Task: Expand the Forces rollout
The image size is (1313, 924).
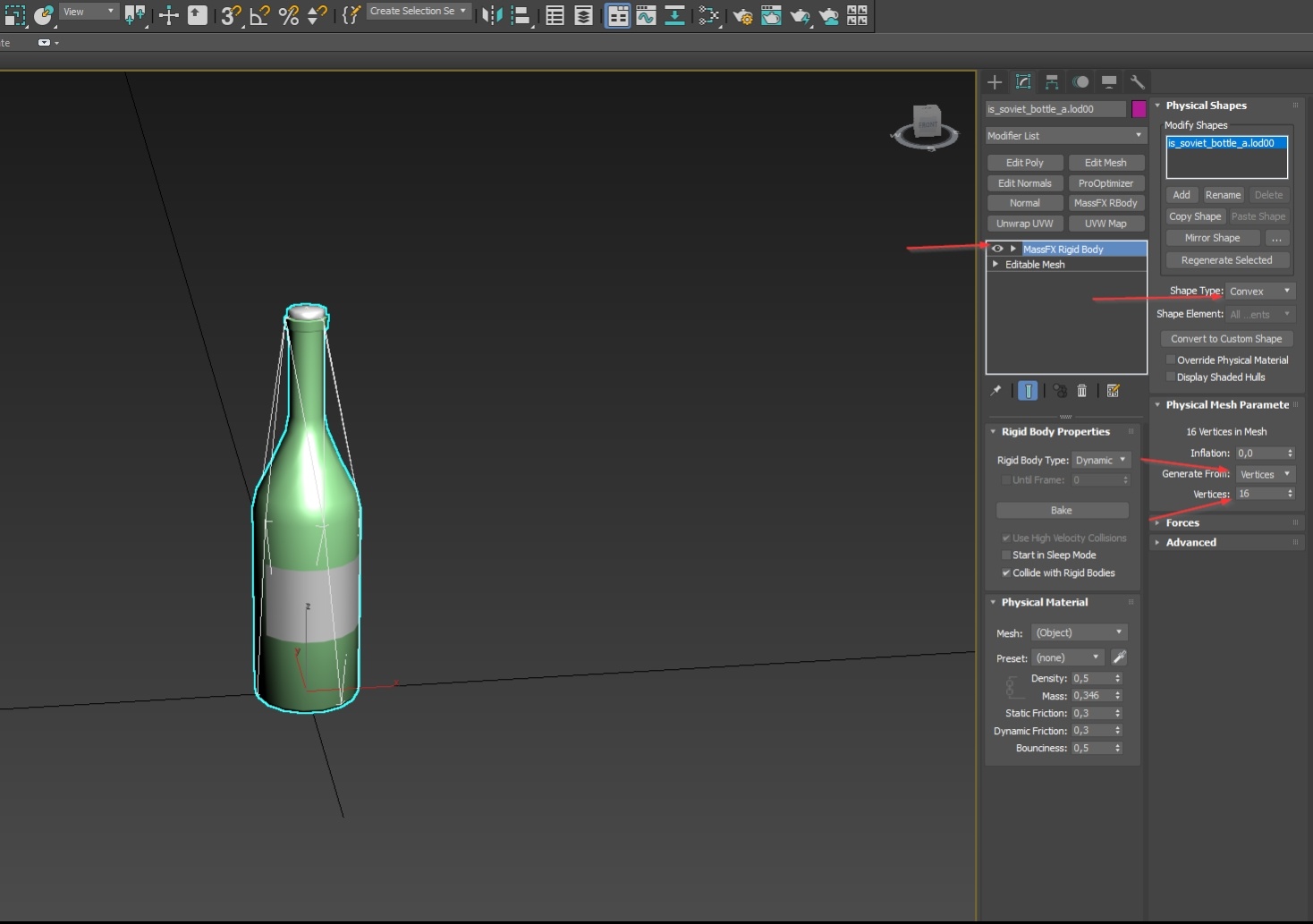Action: click(1182, 522)
